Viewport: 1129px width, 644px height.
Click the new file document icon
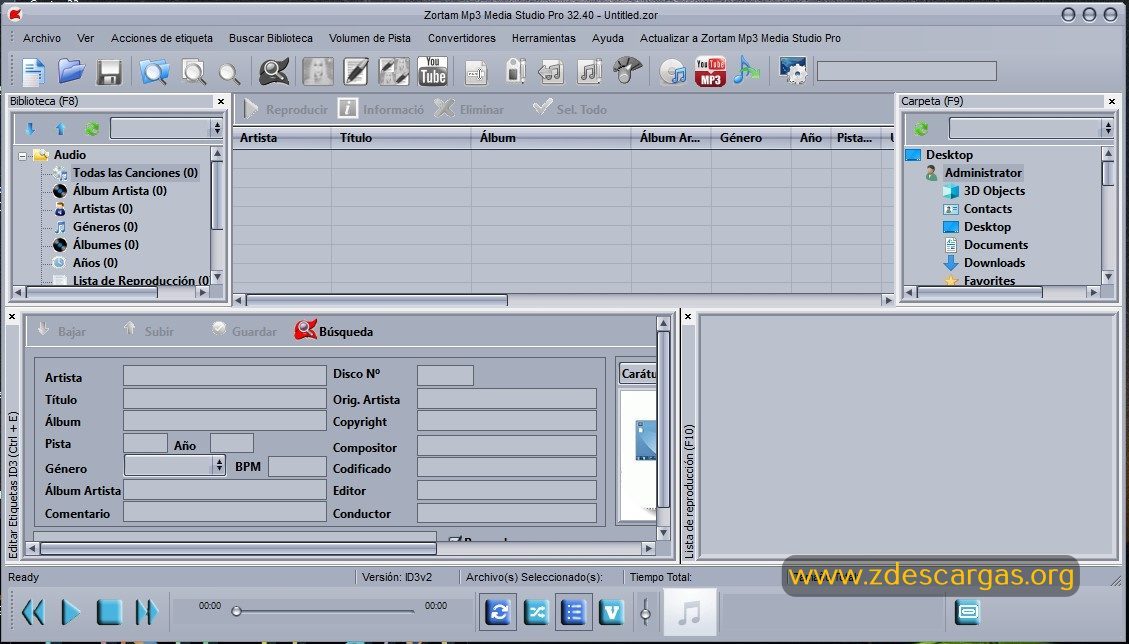coord(33,72)
